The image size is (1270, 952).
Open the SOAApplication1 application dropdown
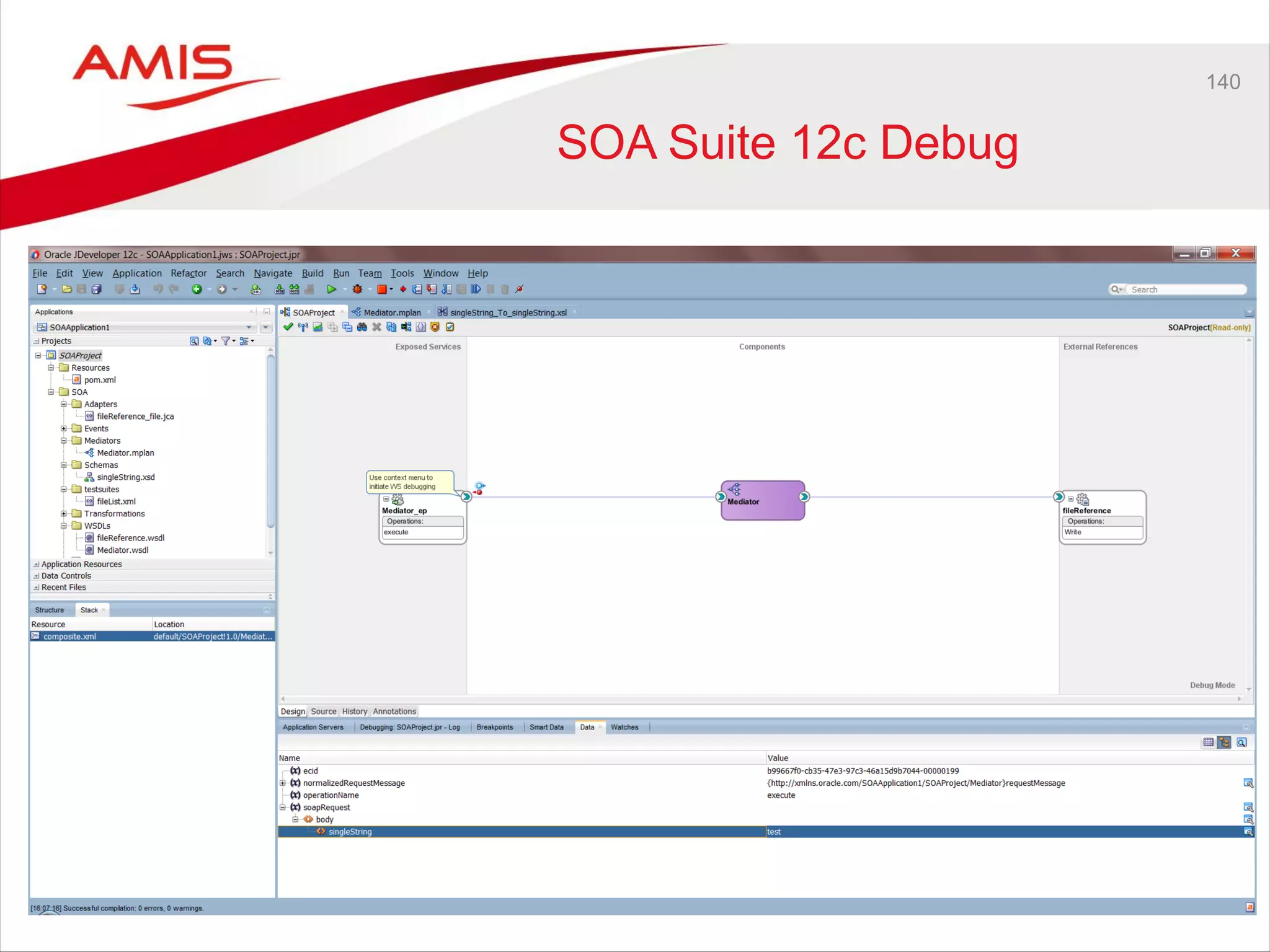point(249,327)
